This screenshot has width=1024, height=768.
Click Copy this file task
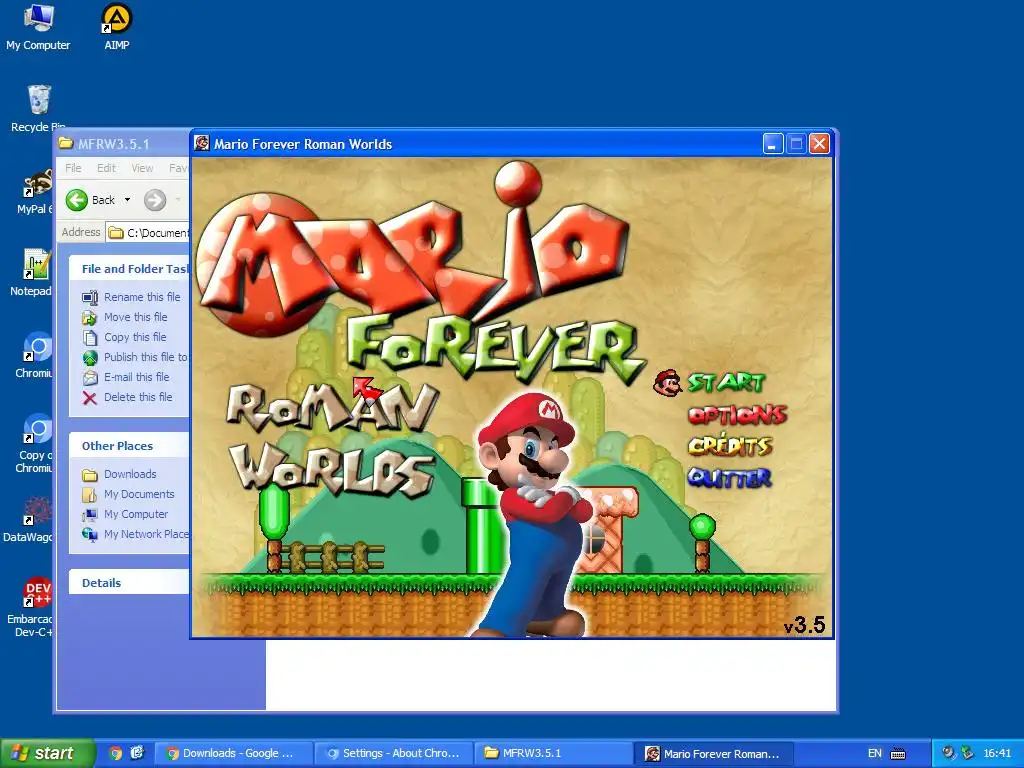click(x=135, y=337)
